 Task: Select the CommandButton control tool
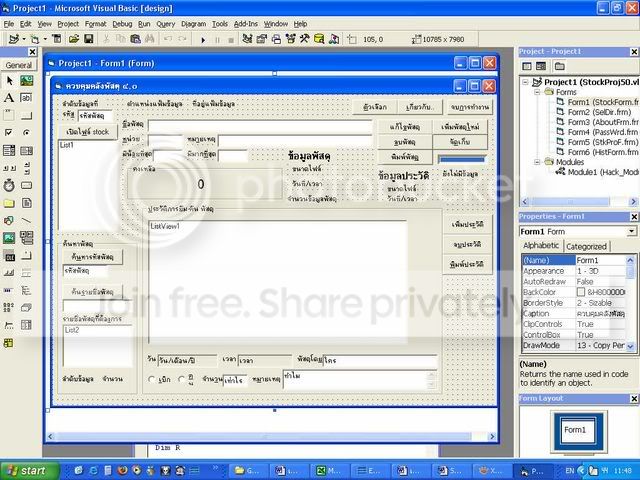[27, 116]
